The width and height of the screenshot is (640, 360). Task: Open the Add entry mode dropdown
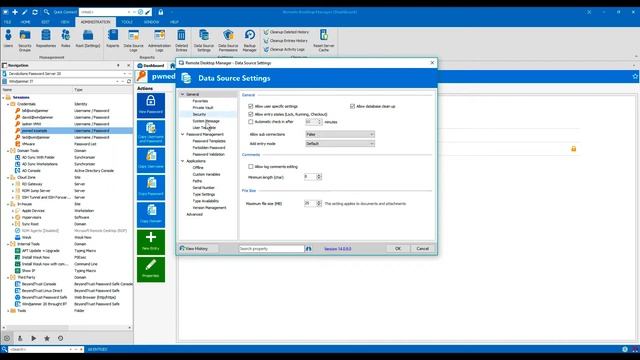(x=340, y=144)
